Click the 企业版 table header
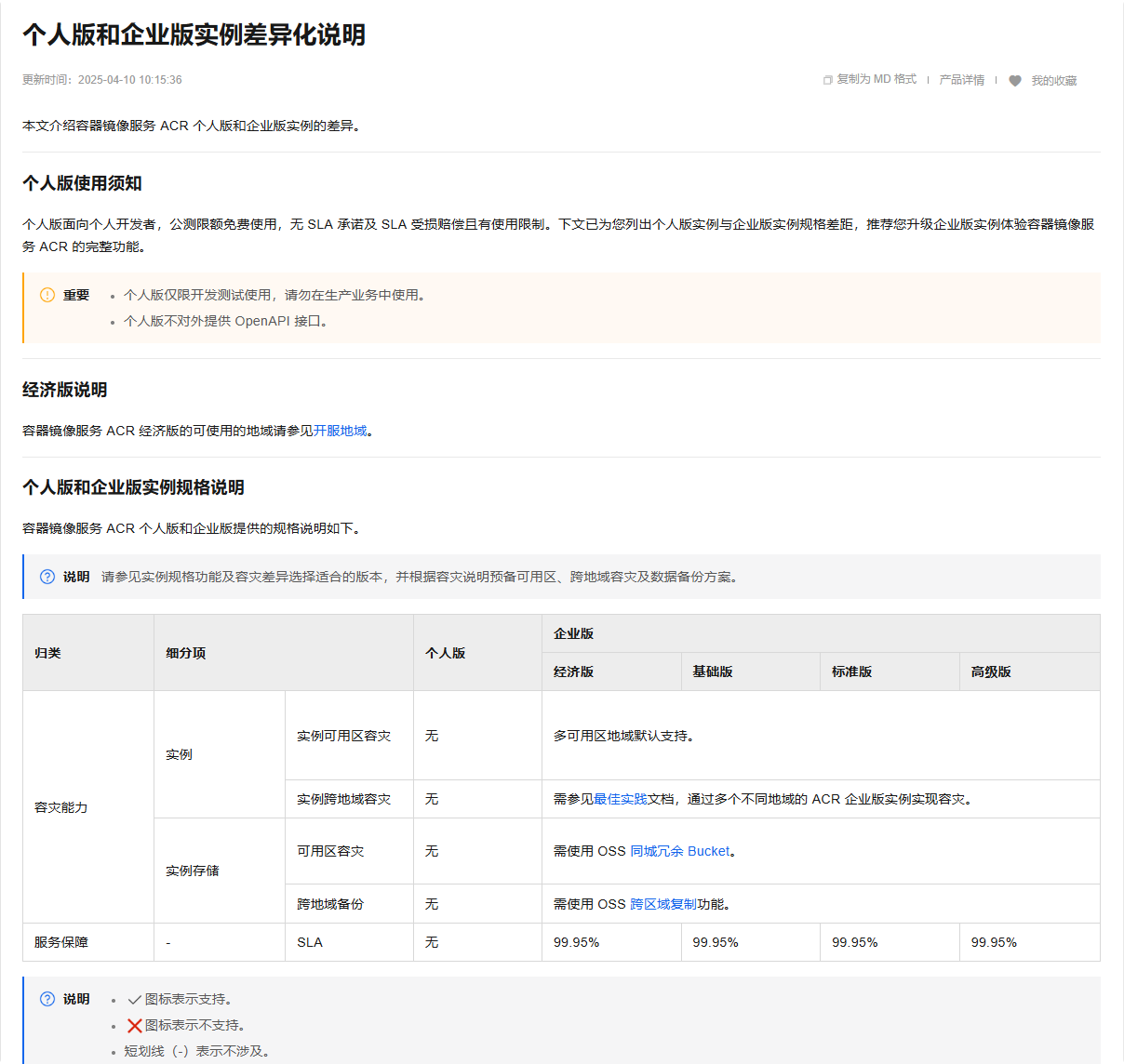Viewport: 1124px width, 1064px height. coord(573,633)
